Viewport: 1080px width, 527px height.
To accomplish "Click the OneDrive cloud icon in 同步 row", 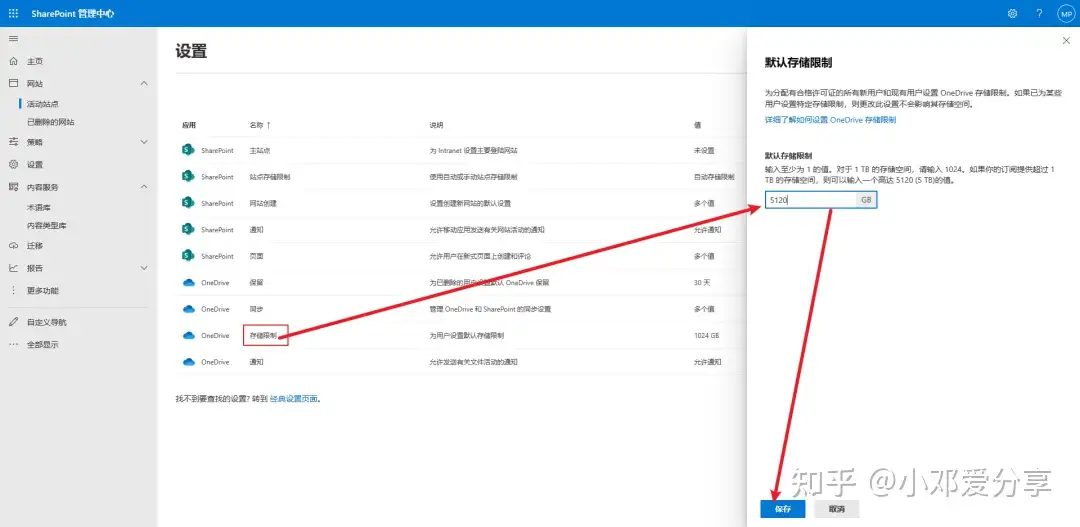I will pos(189,309).
